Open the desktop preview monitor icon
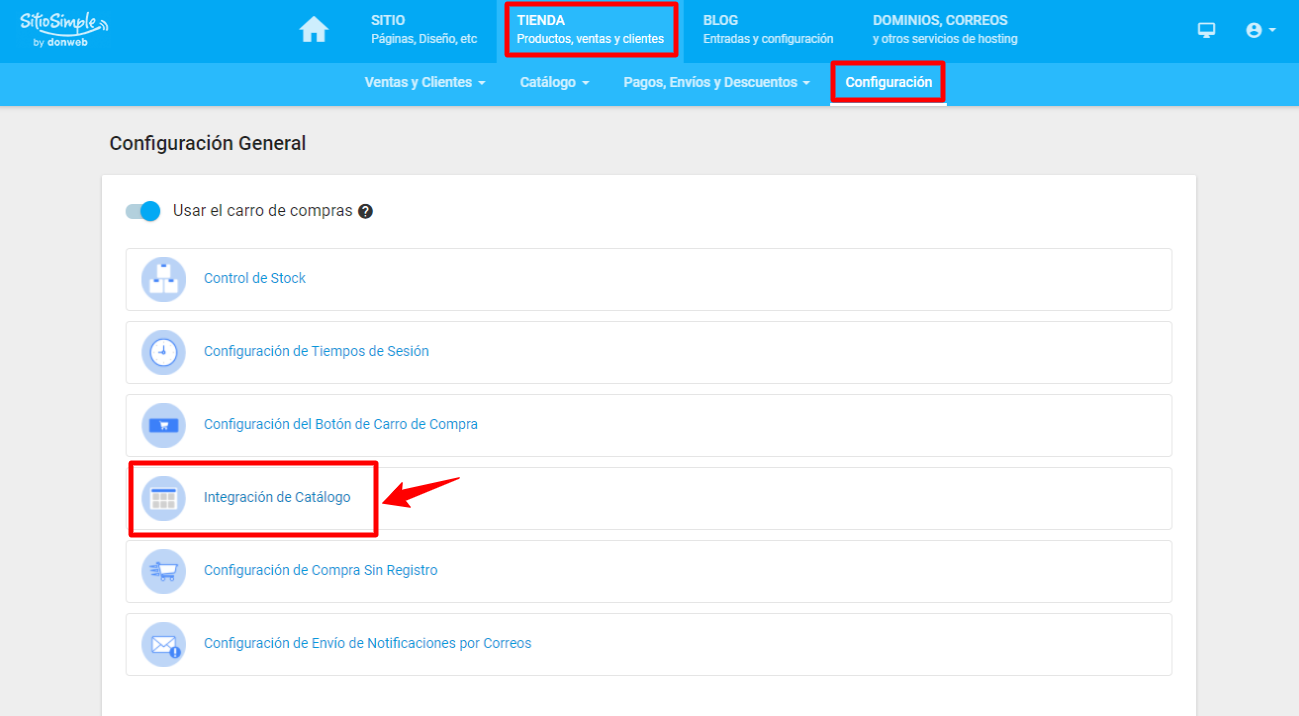Image resolution: width=1299 pixels, height=716 pixels. (1207, 30)
